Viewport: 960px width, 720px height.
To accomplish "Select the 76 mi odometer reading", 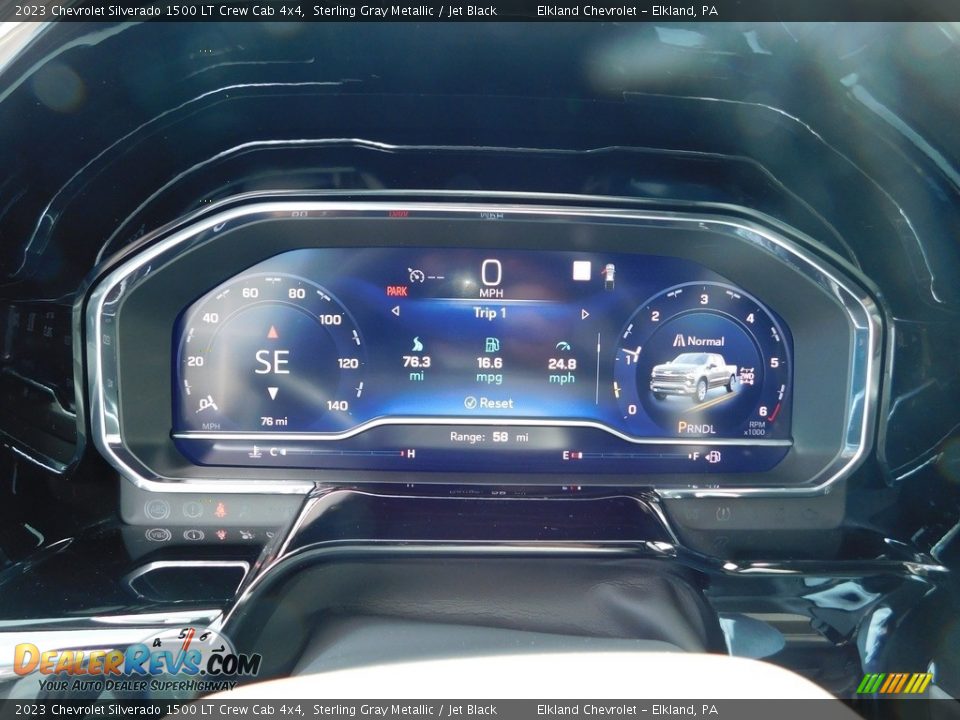I will [x=274, y=421].
